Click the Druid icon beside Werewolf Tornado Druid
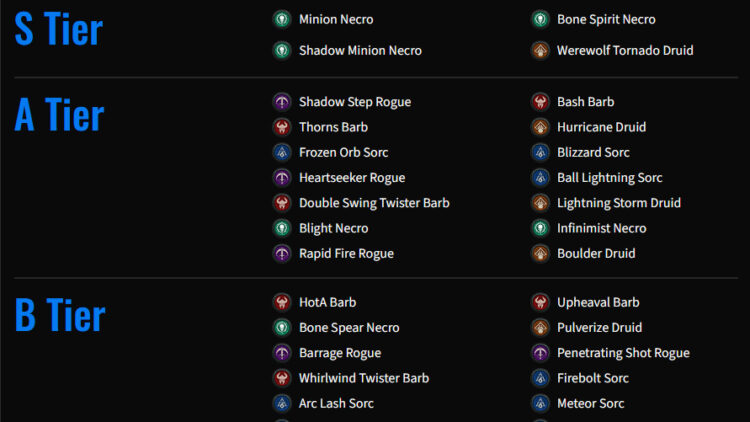This screenshot has width=750, height=422. (x=540, y=50)
